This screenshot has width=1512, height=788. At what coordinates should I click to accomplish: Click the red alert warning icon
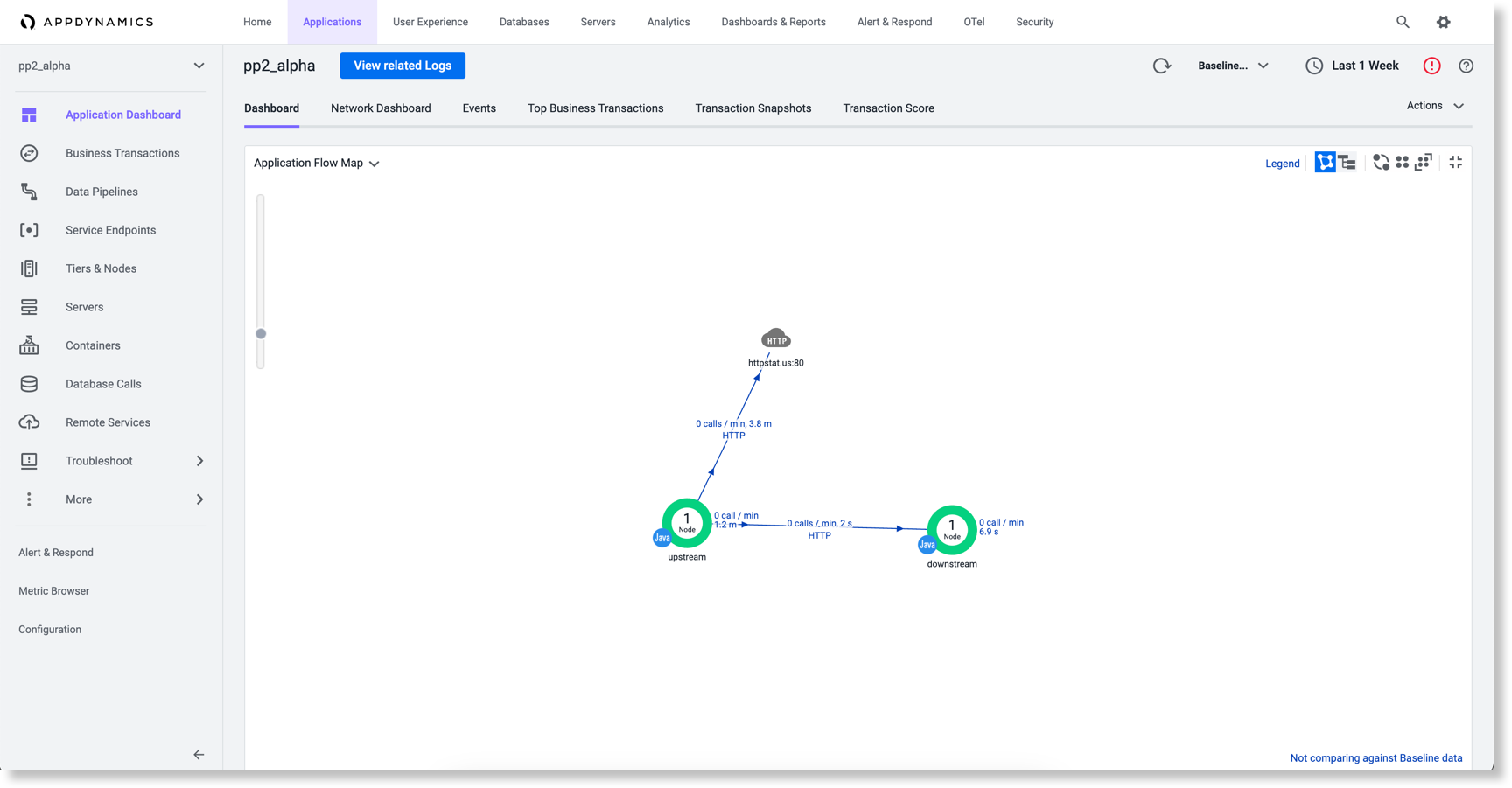[x=1432, y=66]
